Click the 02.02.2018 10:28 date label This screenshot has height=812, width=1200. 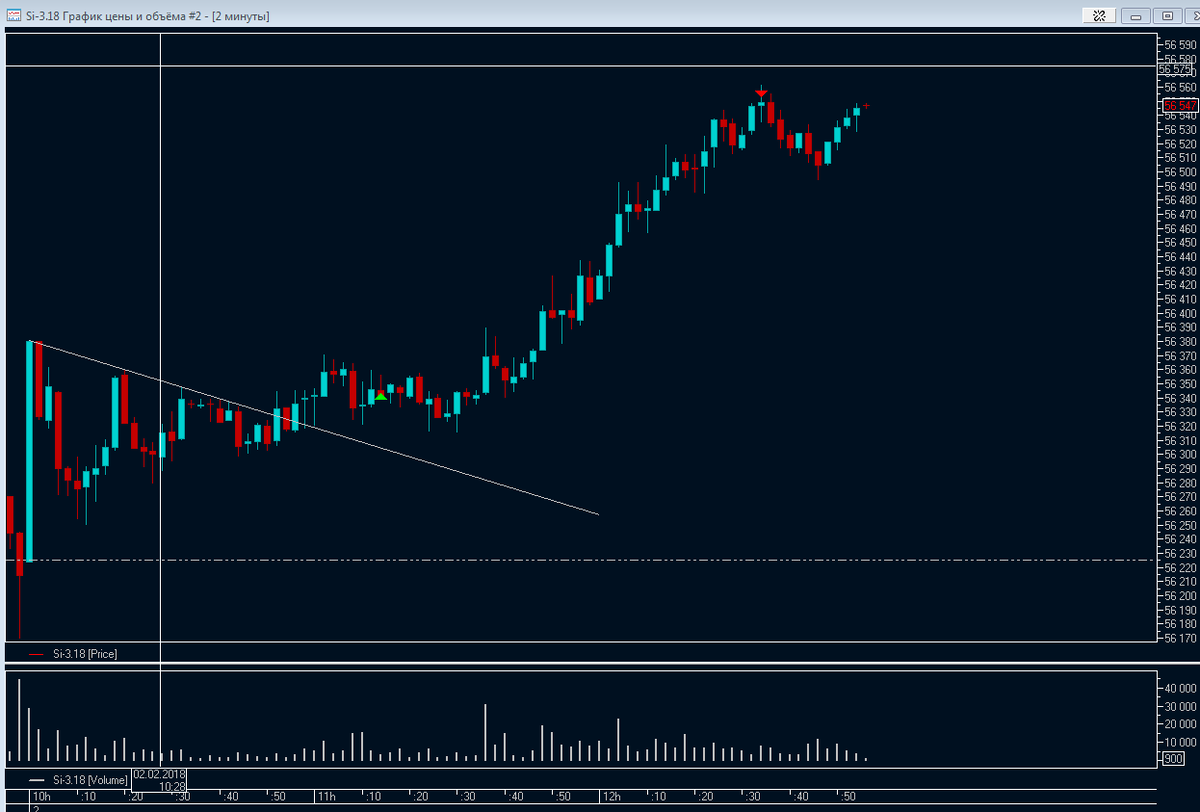tap(160, 780)
